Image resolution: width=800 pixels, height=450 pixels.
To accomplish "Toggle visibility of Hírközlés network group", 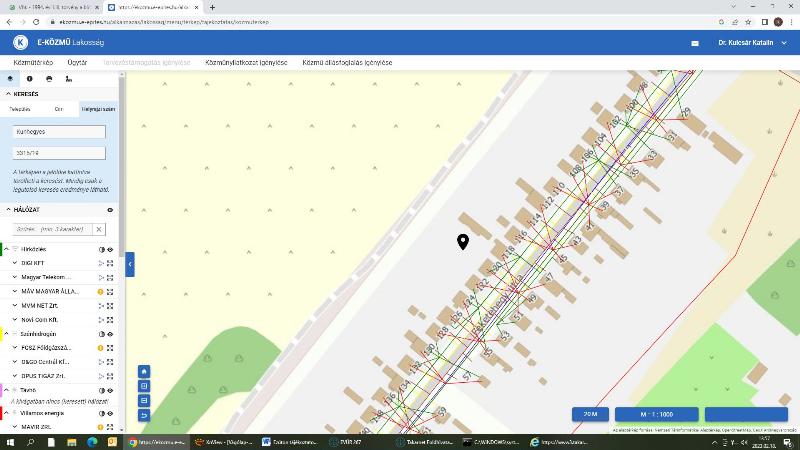I will (110, 249).
